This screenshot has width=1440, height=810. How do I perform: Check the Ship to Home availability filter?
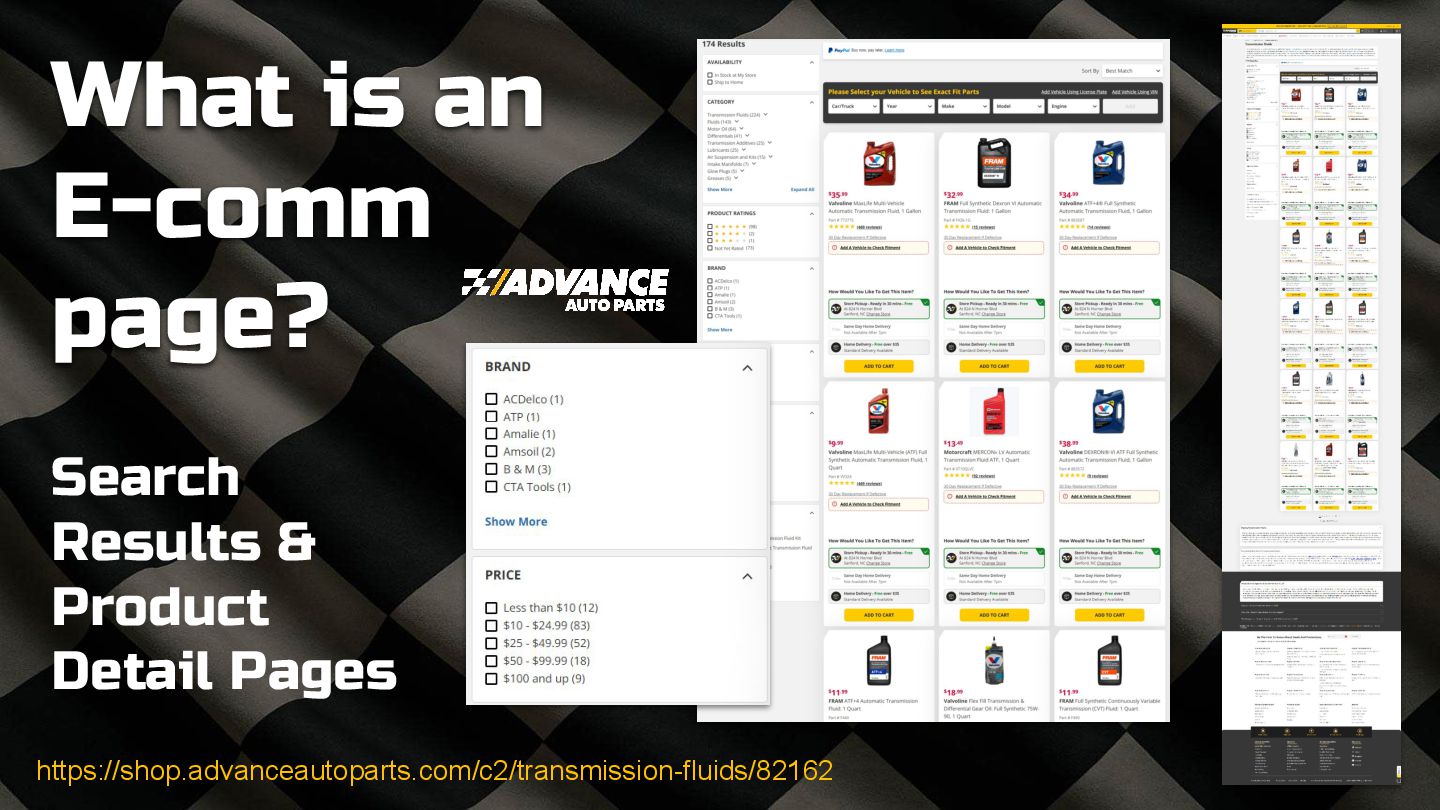coord(710,82)
